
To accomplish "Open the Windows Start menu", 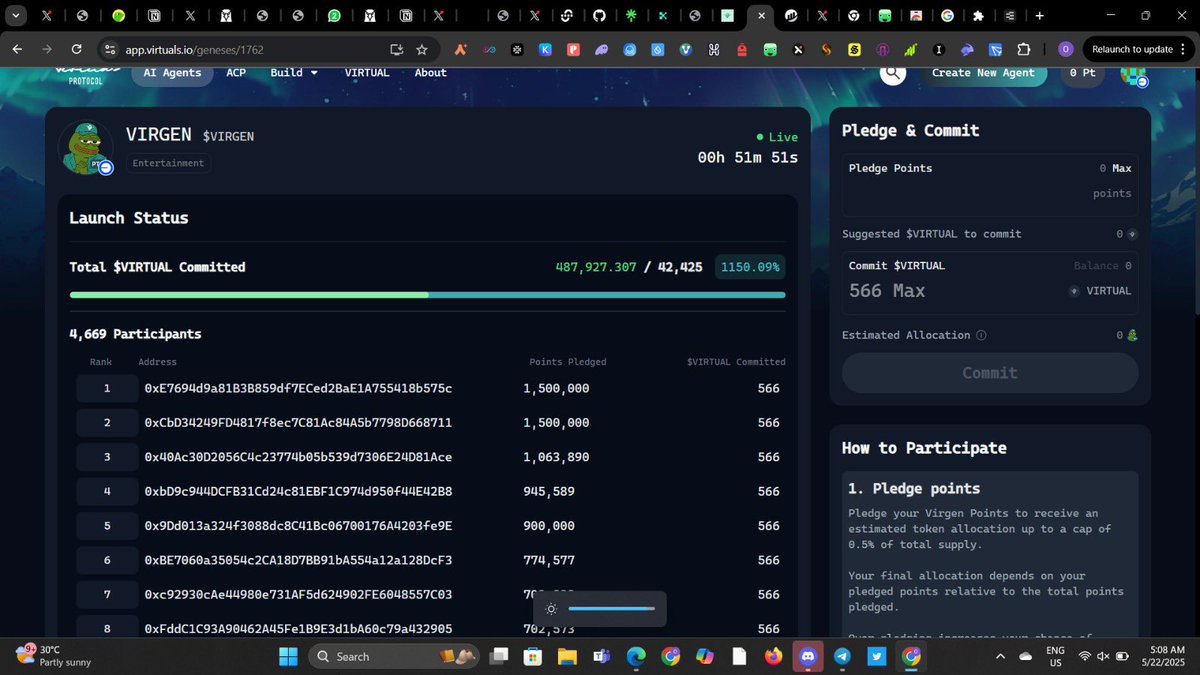I will click(x=288, y=656).
